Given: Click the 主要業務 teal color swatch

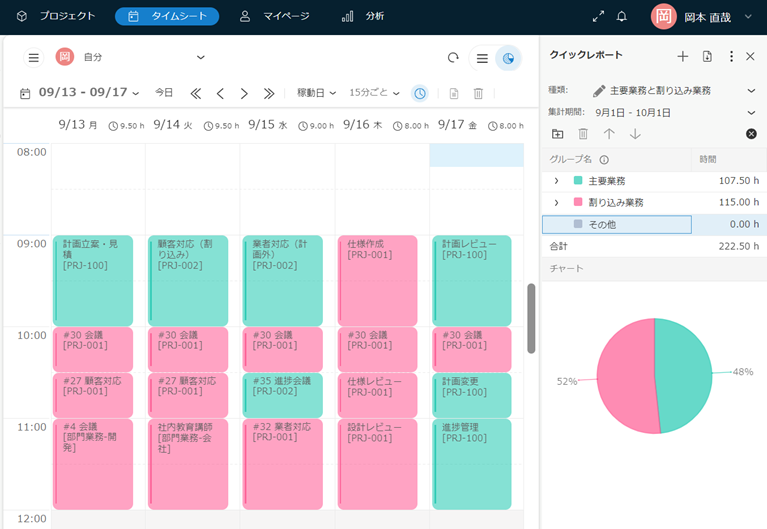Looking at the screenshot, I should [578, 180].
